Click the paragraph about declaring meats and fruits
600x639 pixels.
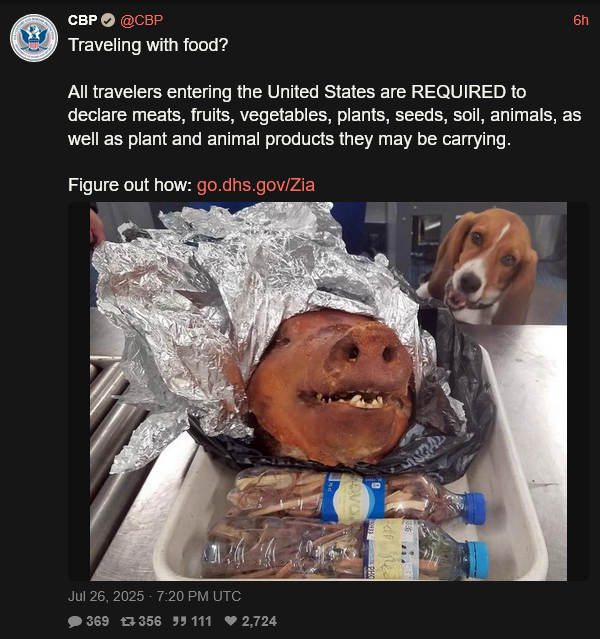[x=324, y=115]
